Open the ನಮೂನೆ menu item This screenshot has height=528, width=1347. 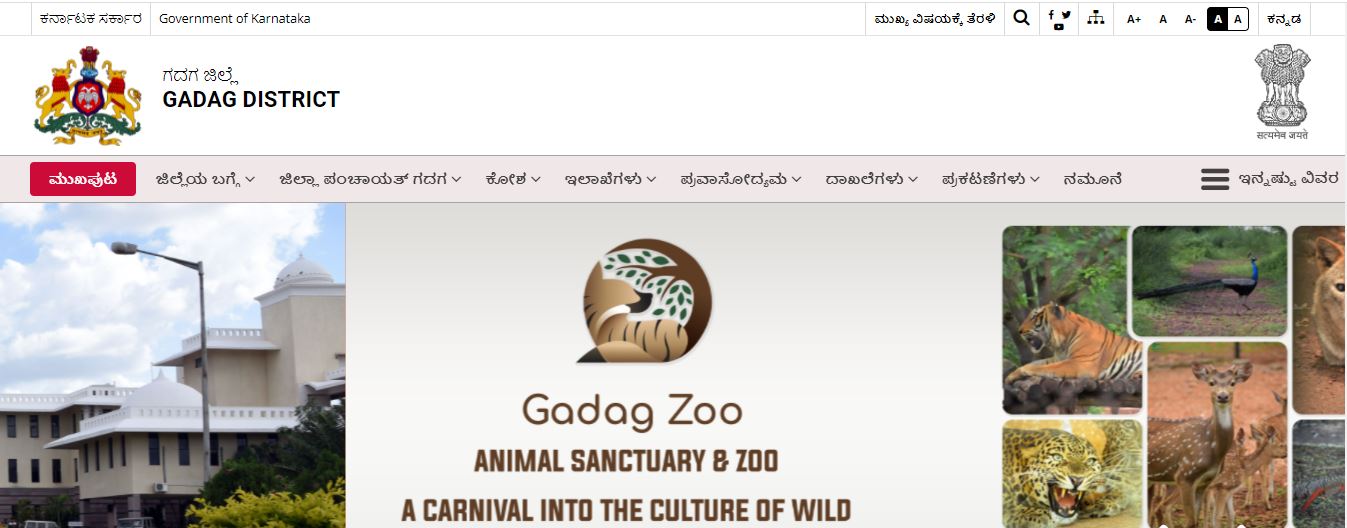(x=1092, y=179)
